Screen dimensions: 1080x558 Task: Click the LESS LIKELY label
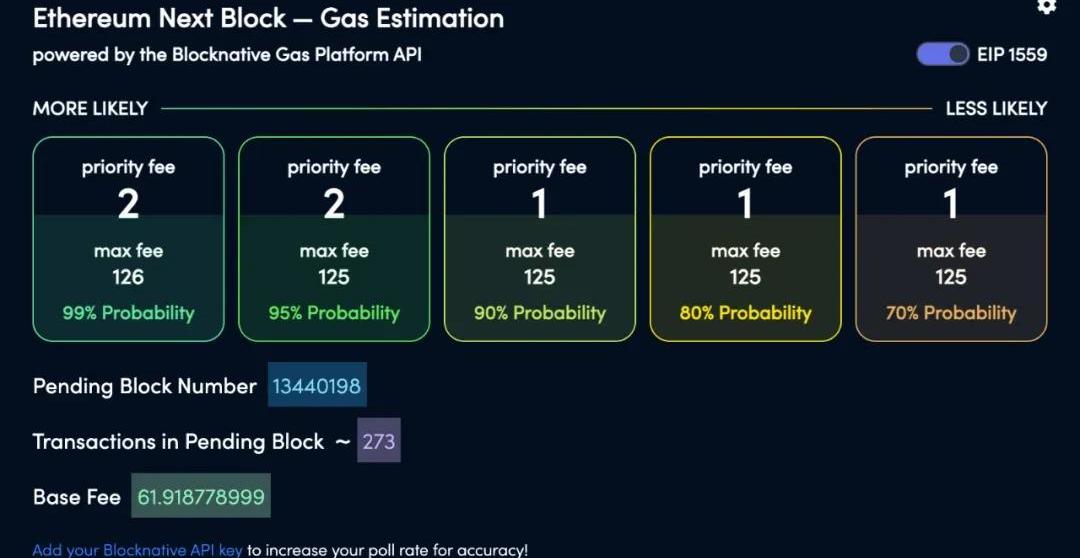[996, 108]
